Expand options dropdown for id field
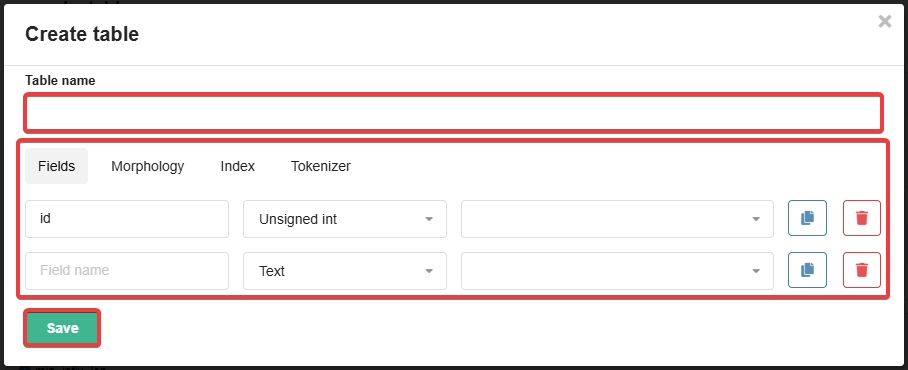Image resolution: width=908 pixels, height=370 pixels. click(617, 219)
